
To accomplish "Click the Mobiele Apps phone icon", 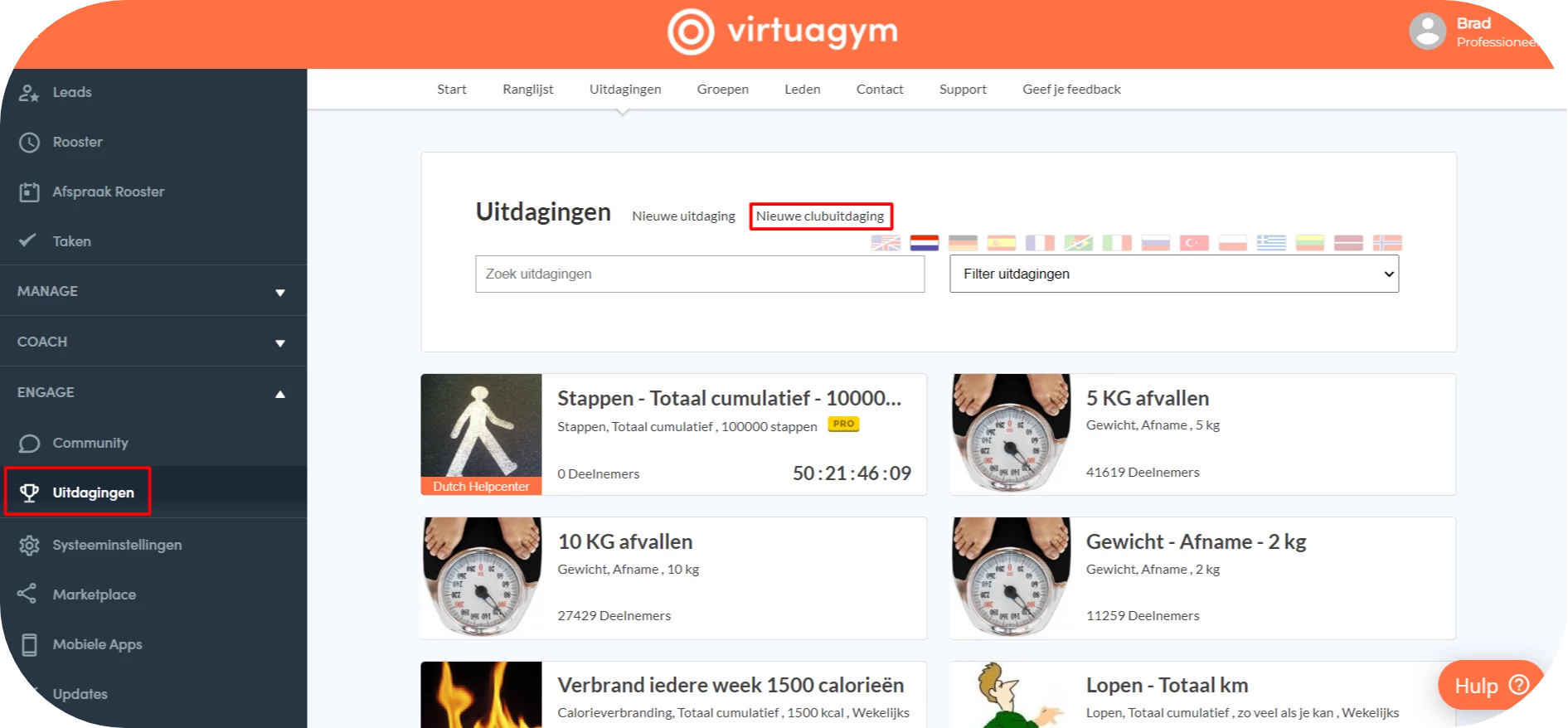I will pos(29,644).
